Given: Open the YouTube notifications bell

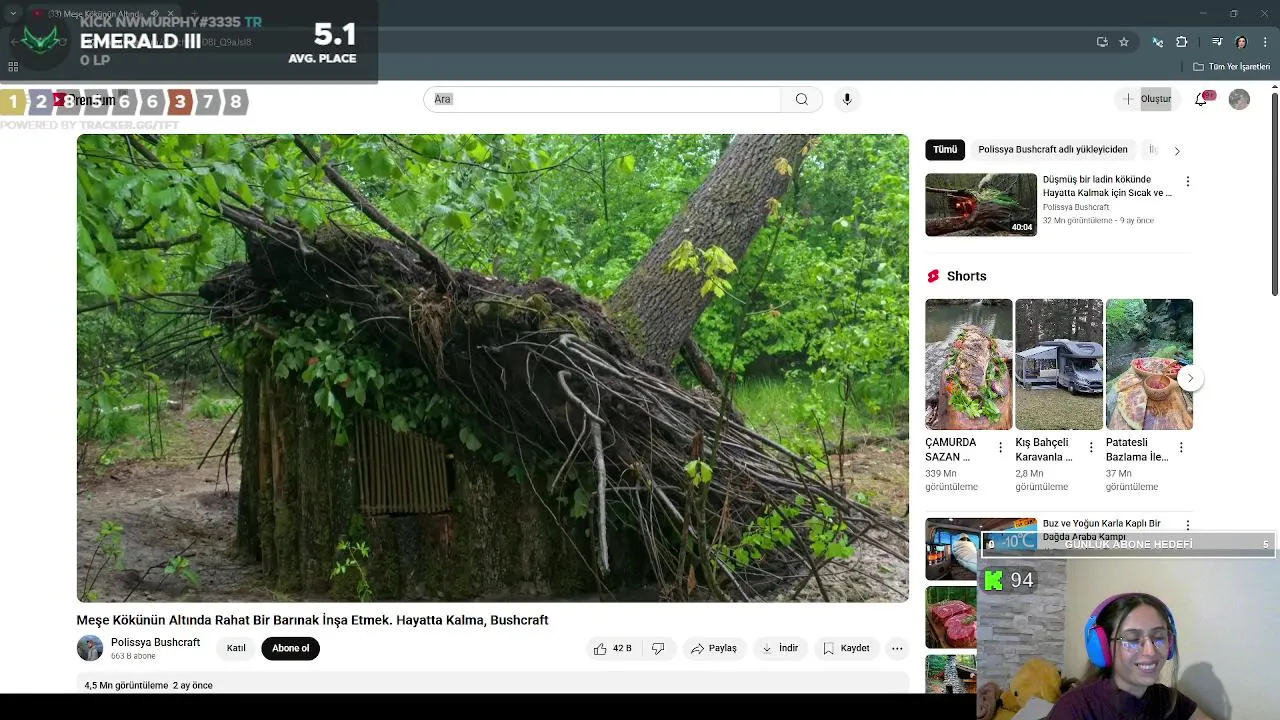Looking at the screenshot, I should 1201,99.
